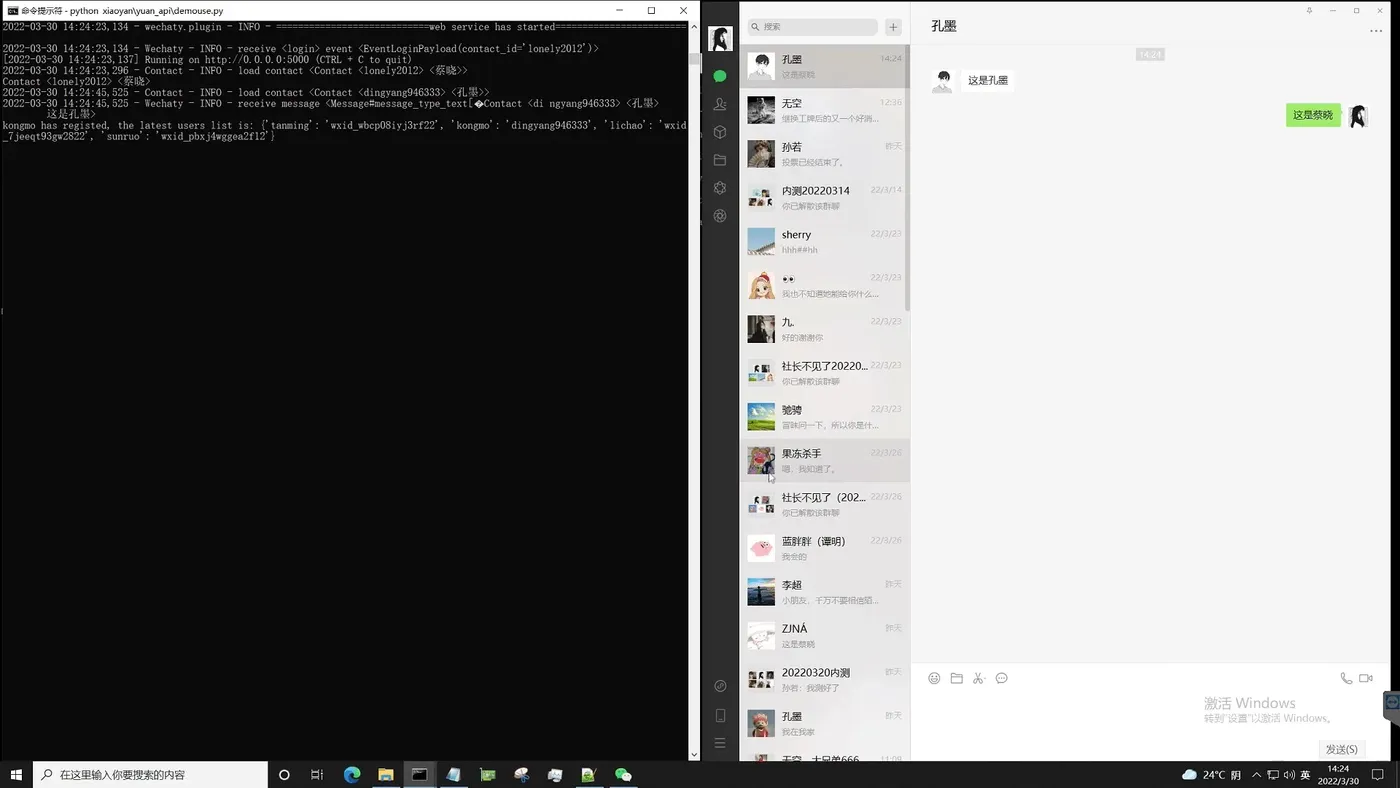Open the WeChat hamburger settings menu
Image resolution: width=1400 pixels, height=788 pixels.
pos(720,743)
